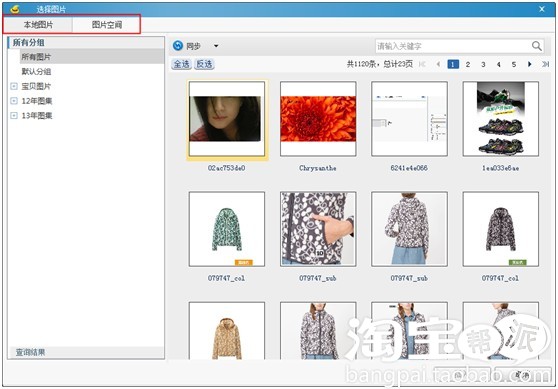Viewport: 558px width, 389px height.
Task: Go to the first page arrow icon
Action: (x=422, y=64)
